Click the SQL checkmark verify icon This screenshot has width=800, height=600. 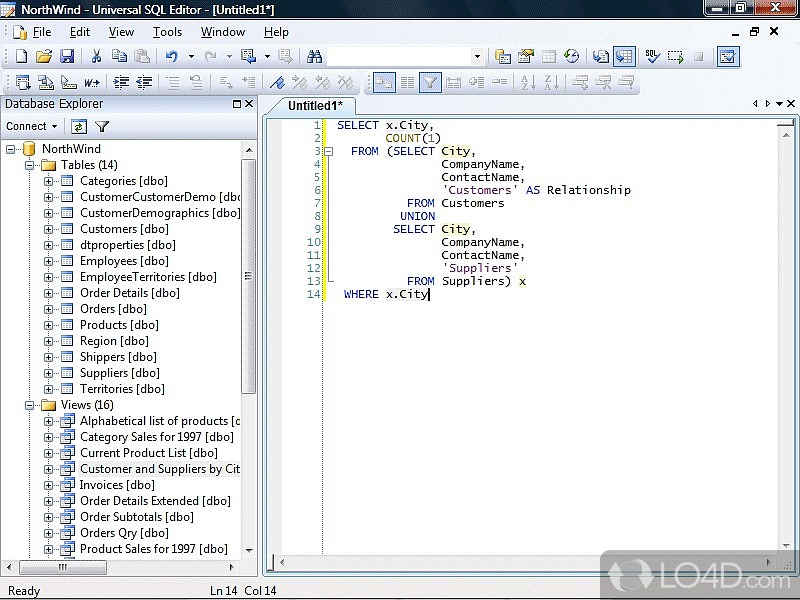click(651, 57)
